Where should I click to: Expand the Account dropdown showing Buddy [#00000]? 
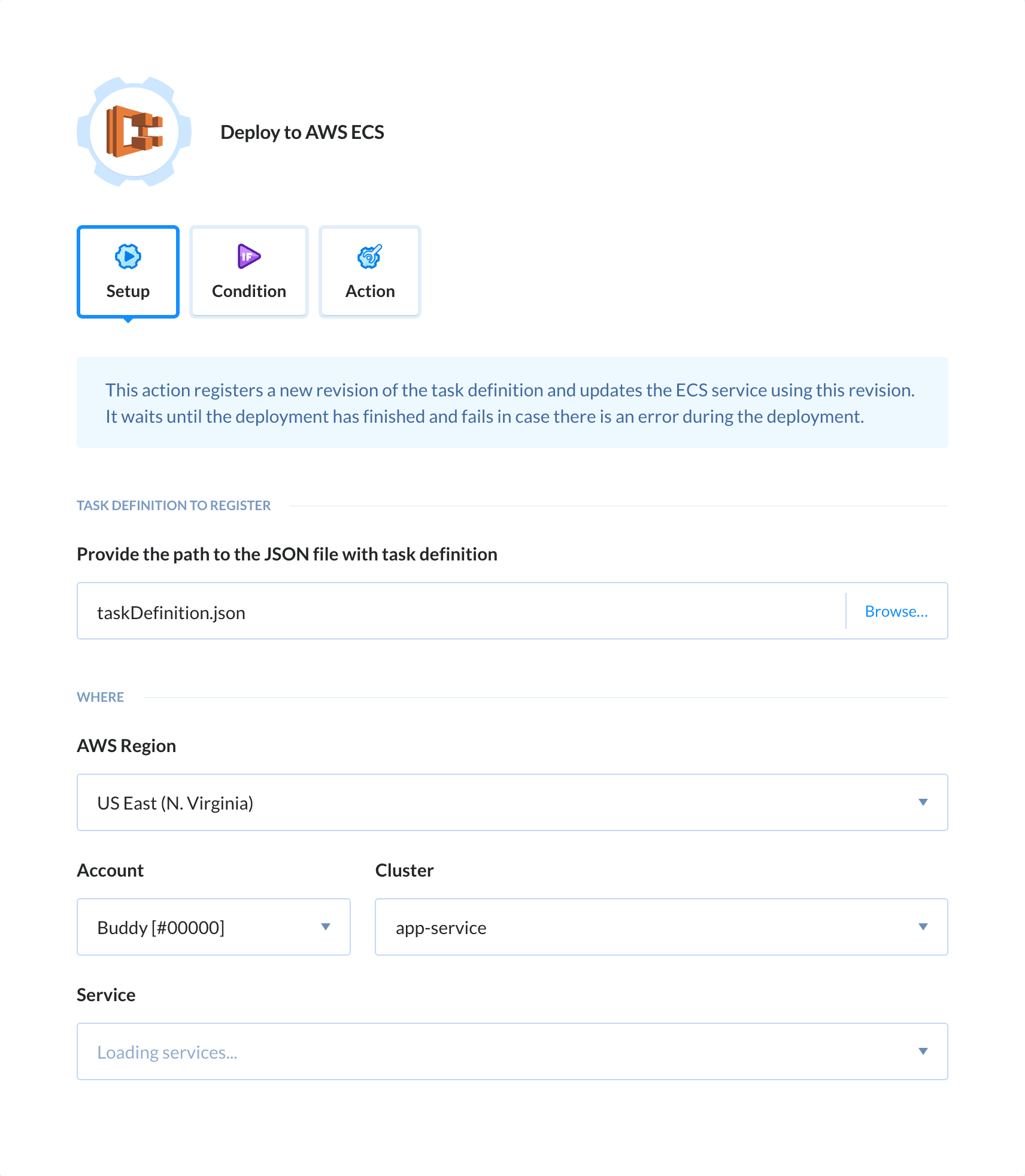click(x=213, y=927)
